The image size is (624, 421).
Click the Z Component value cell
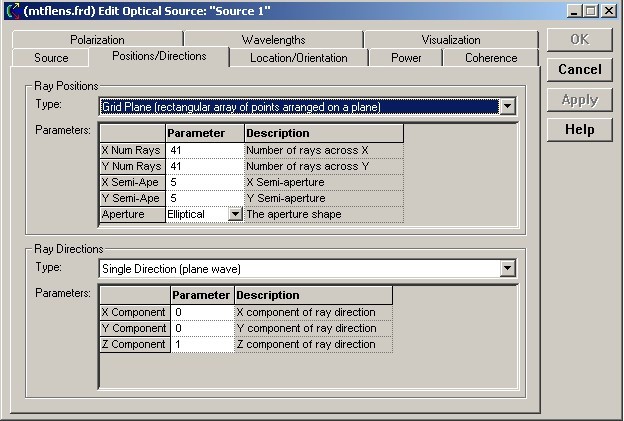click(202, 344)
